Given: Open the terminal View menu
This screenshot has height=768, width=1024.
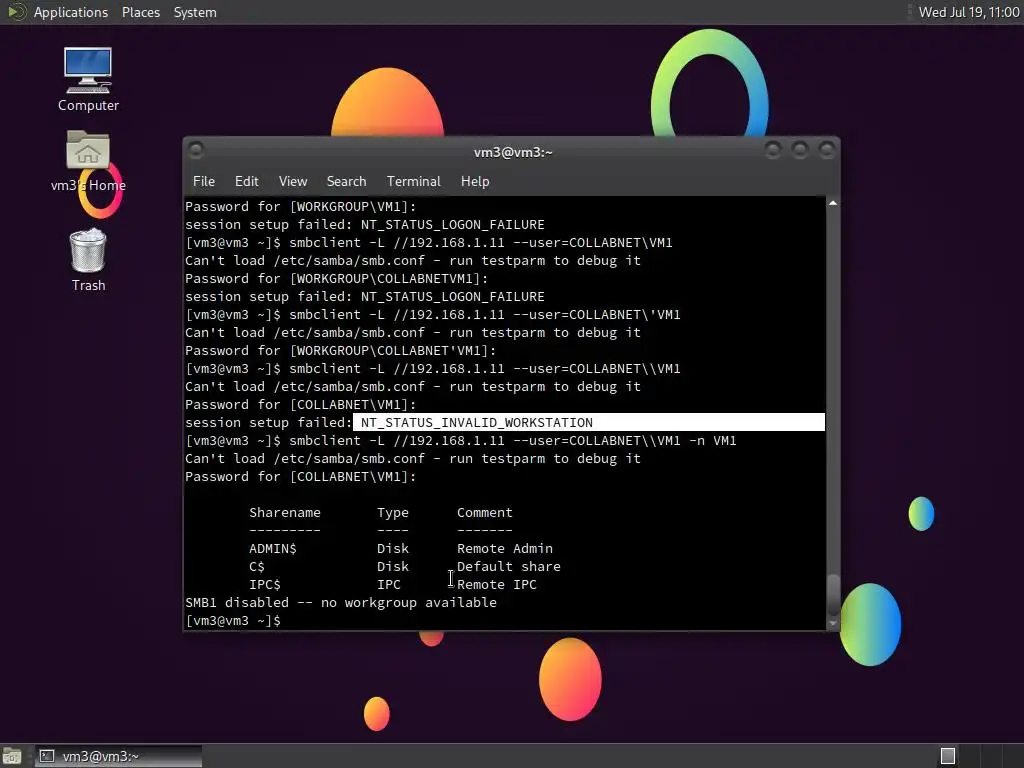Looking at the screenshot, I should [x=293, y=182].
